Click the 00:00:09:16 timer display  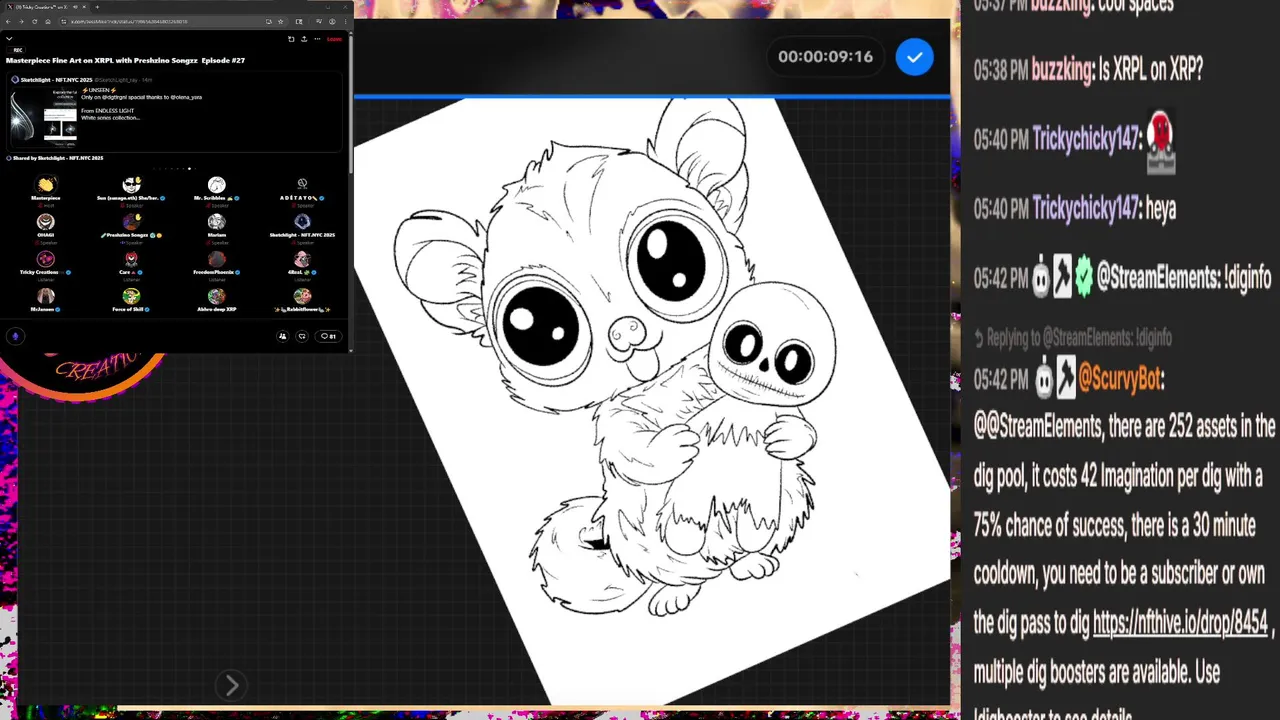pyautogui.click(x=825, y=57)
